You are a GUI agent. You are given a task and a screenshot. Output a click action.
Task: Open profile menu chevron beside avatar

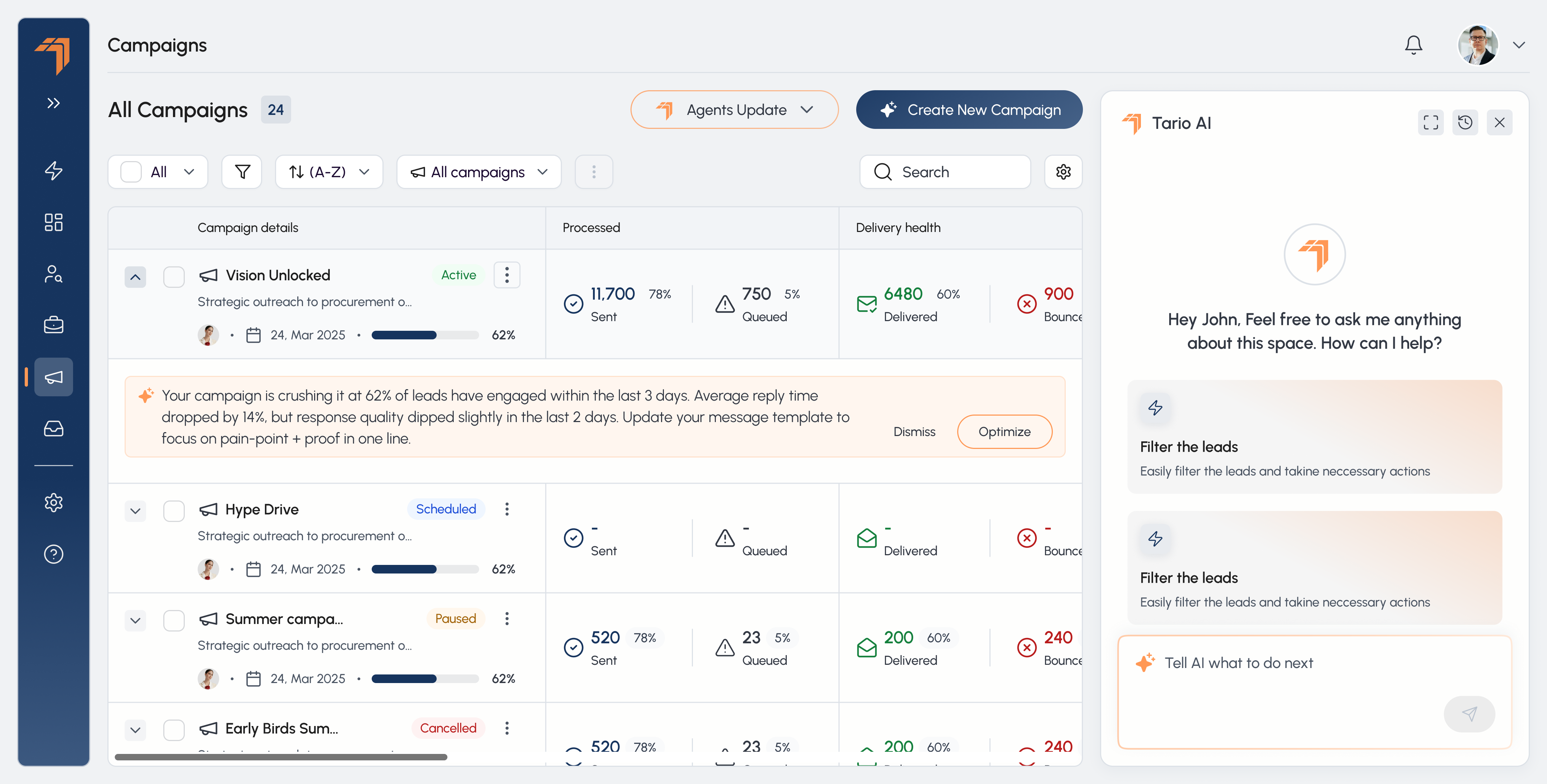pyautogui.click(x=1518, y=45)
